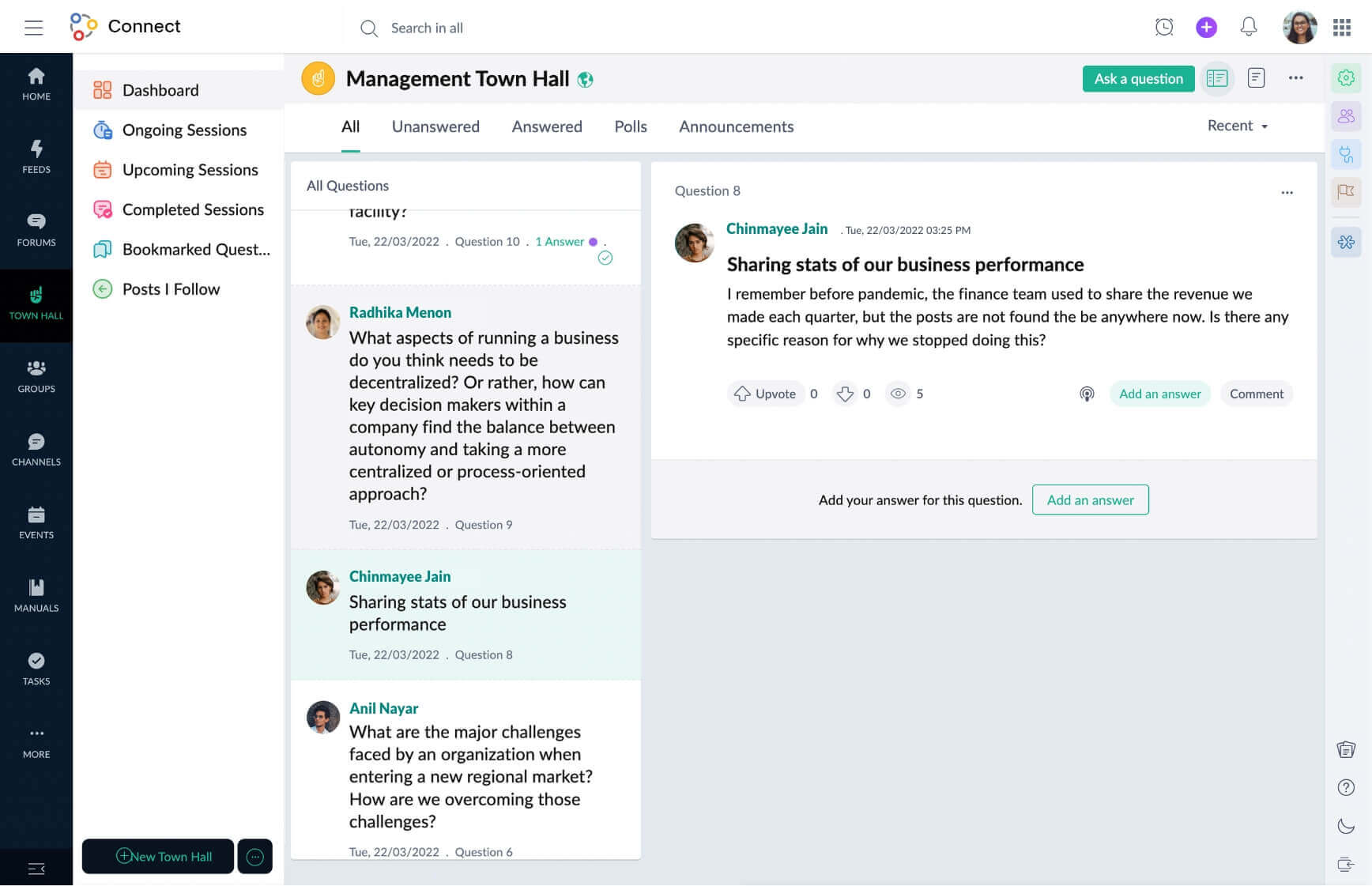Expand the hamburger menu top left
This screenshot has width=1372, height=886.
tap(34, 27)
